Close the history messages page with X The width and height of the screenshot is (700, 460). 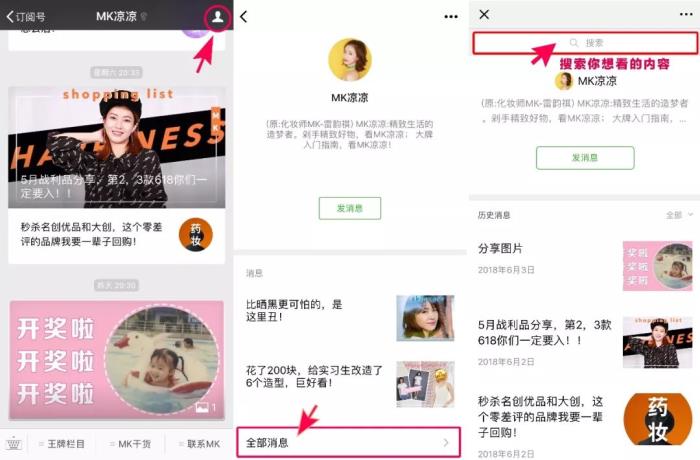[484, 14]
